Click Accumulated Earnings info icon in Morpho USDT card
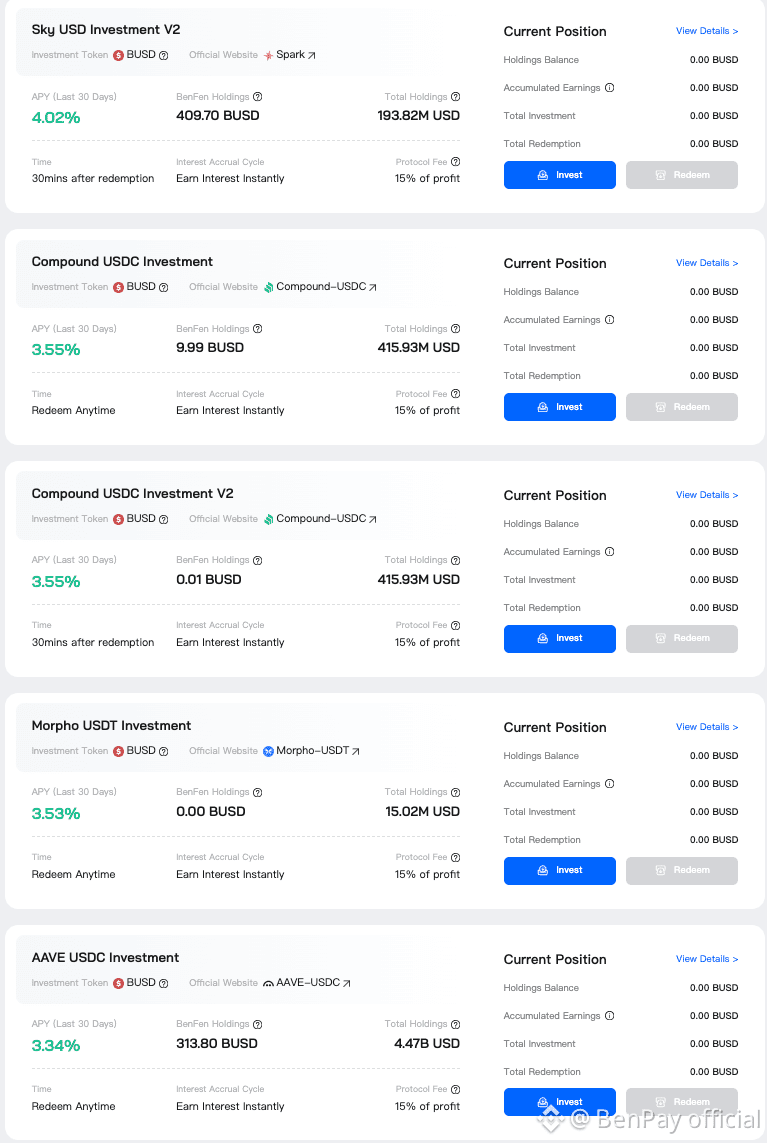Viewport: 768px width, 1144px height. [x=610, y=784]
